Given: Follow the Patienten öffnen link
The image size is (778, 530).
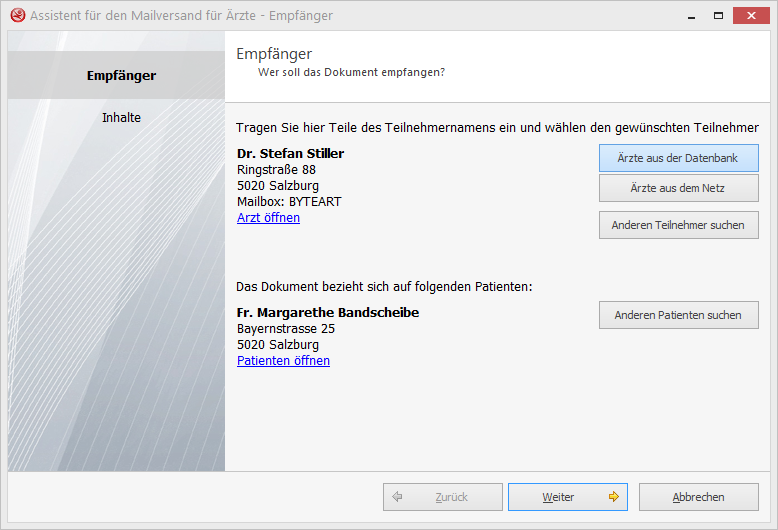Looking at the screenshot, I should pyautogui.click(x=283, y=361).
